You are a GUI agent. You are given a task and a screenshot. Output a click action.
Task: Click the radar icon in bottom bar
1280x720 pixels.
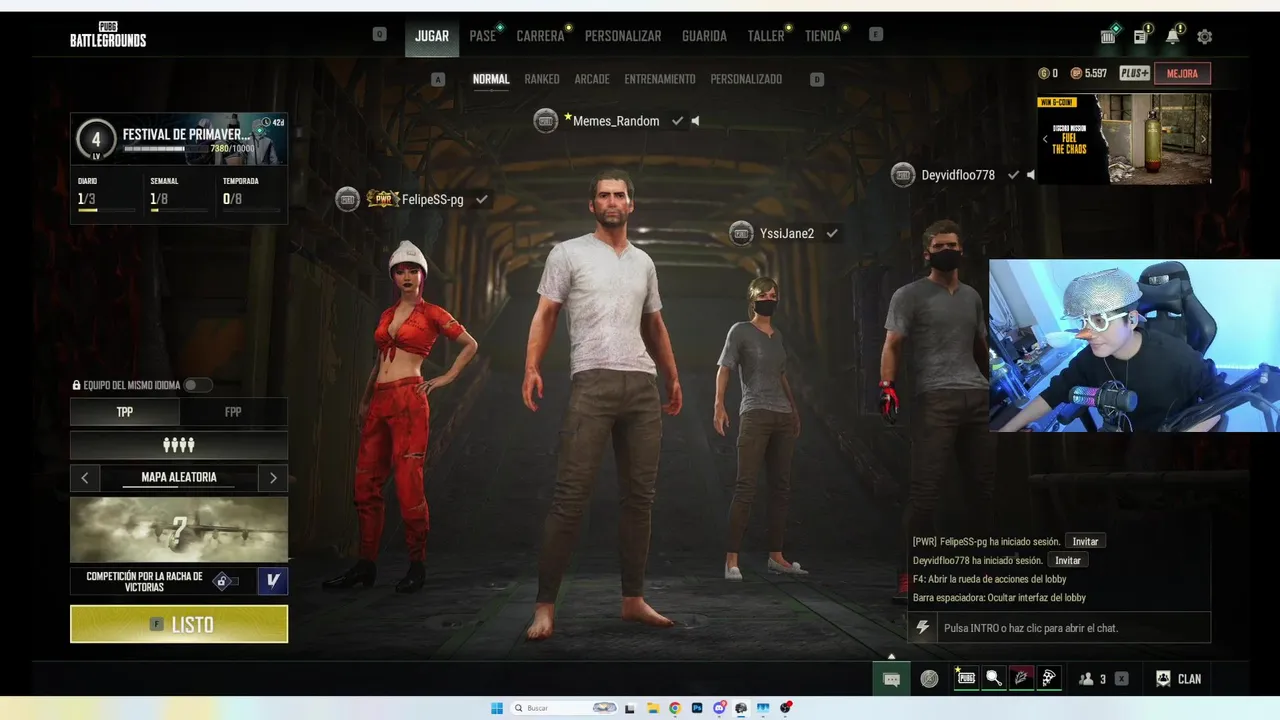pos(929,679)
